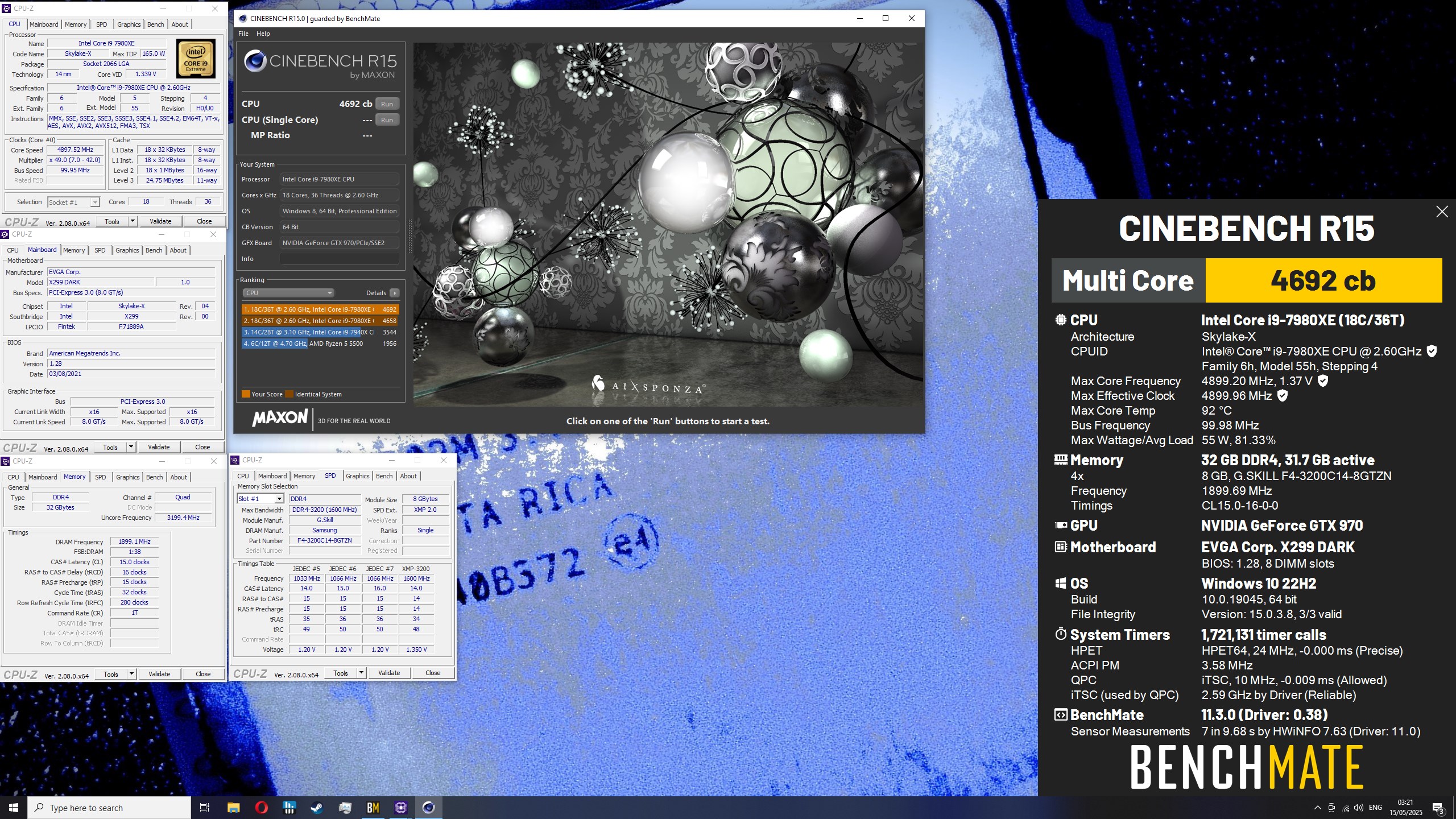
Task: Click Validate in the SPD CPU-Z window
Action: (389, 673)
